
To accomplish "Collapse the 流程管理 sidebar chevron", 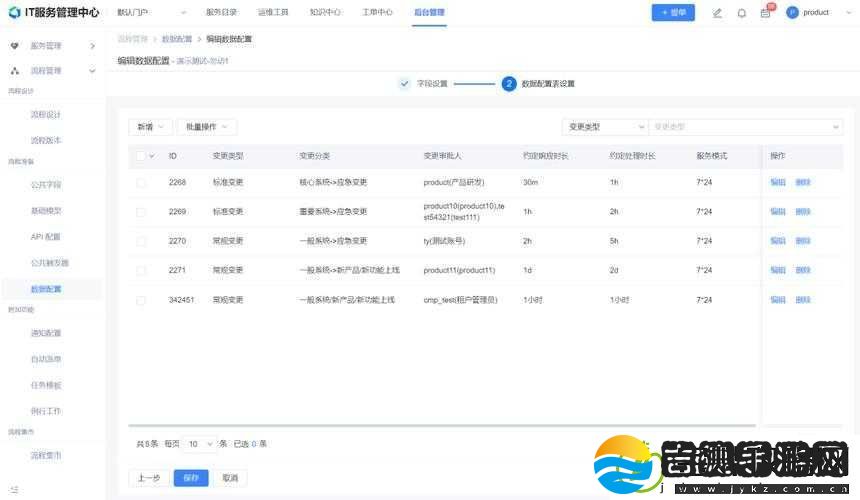I will (92, 71).
